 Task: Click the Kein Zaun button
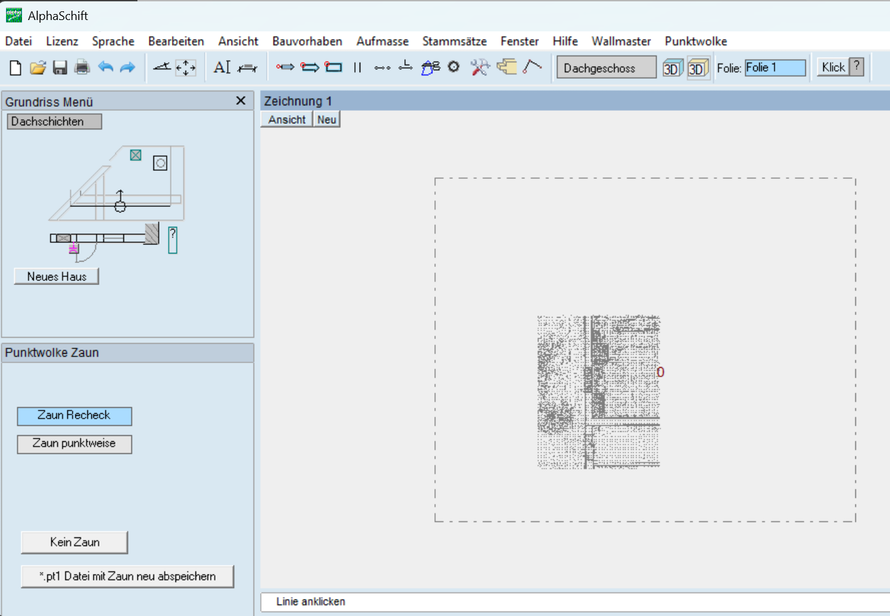[x=74, y=542]
